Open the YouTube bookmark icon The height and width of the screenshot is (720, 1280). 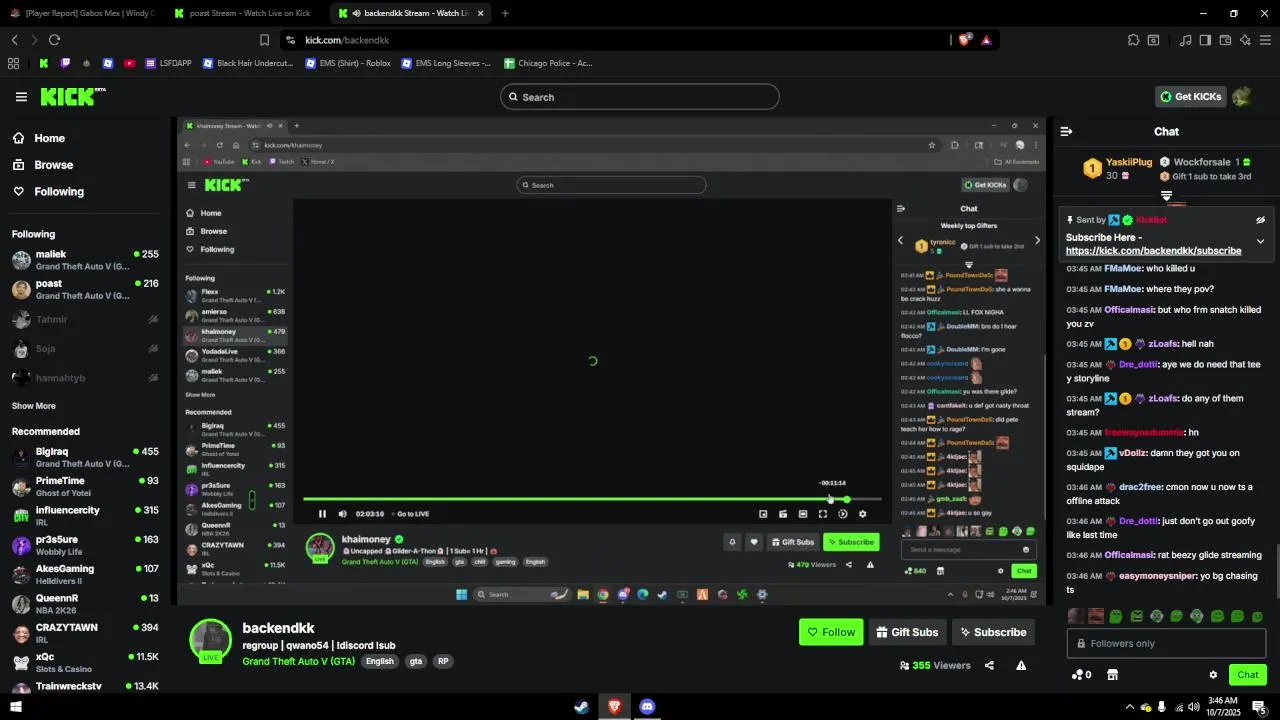click(129, 63)
